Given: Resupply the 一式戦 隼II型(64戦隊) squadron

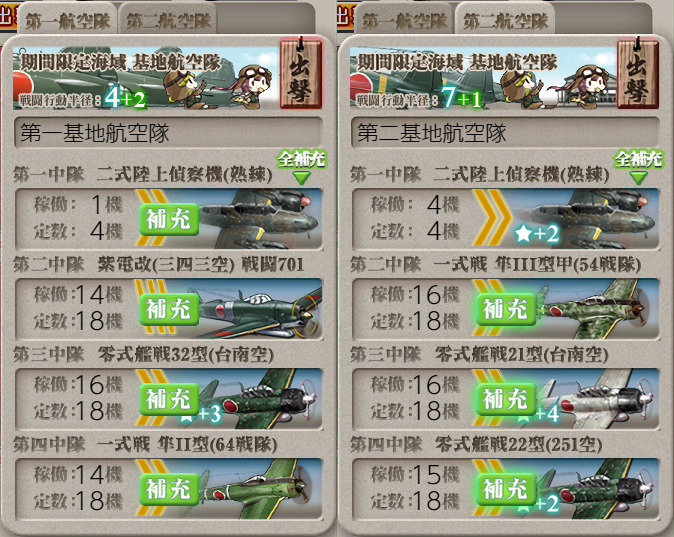Looking at the screenshot, I should click(x=169, y=489).
